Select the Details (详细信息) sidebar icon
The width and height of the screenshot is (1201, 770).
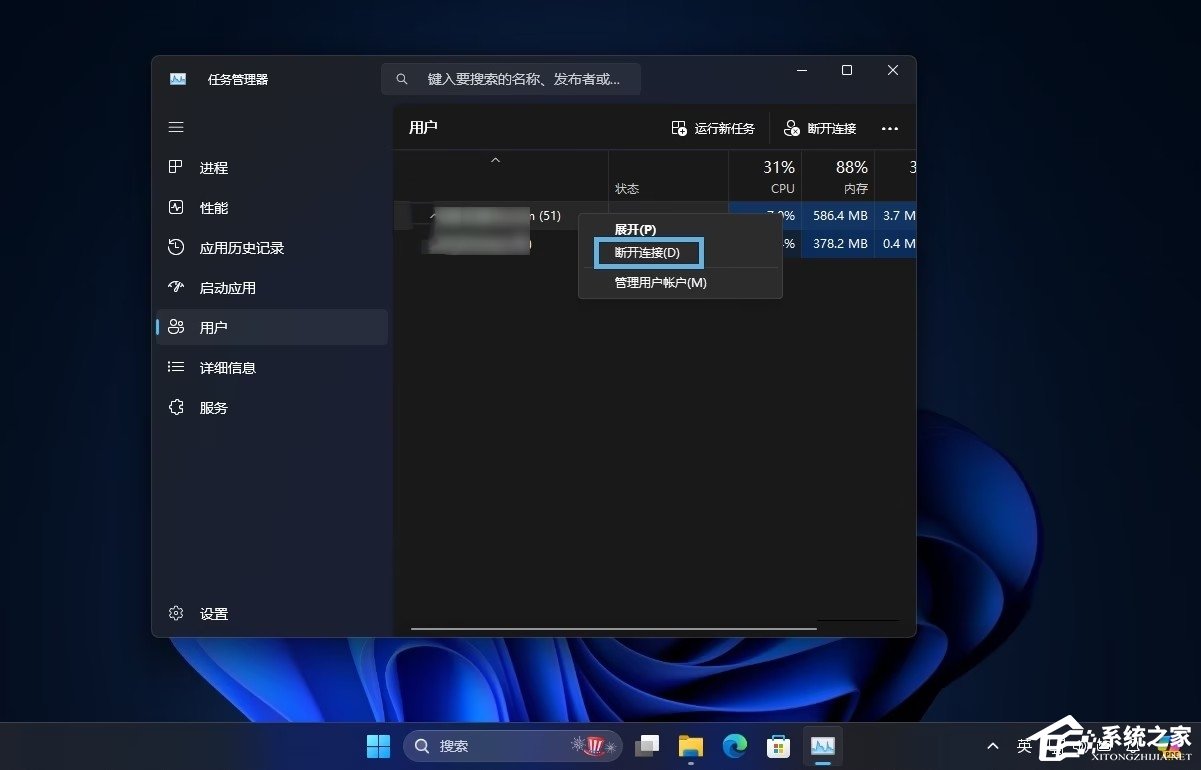(176, 368)
